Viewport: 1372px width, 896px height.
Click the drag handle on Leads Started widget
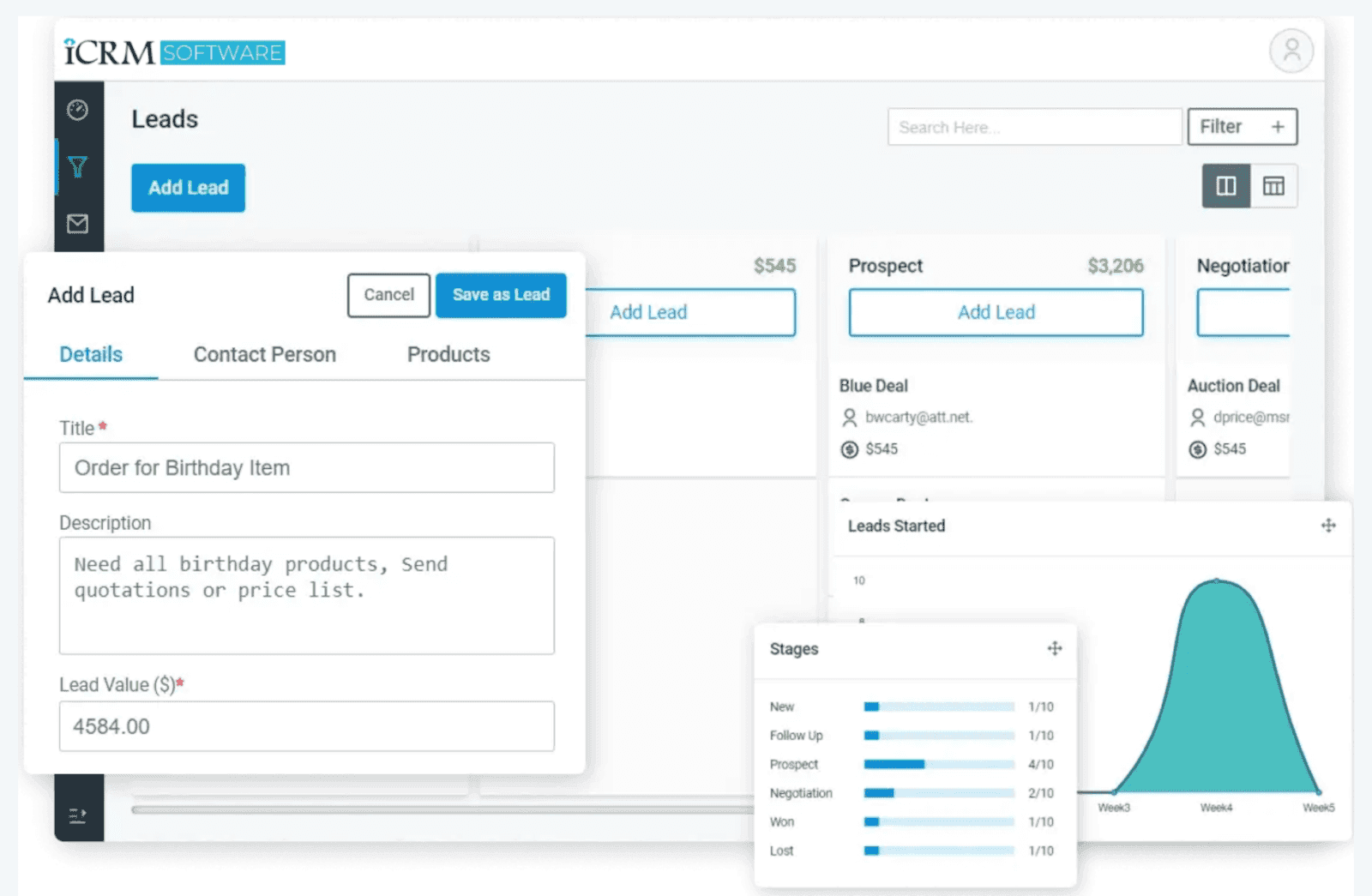pyautogui.click(x=1328, y=526)
